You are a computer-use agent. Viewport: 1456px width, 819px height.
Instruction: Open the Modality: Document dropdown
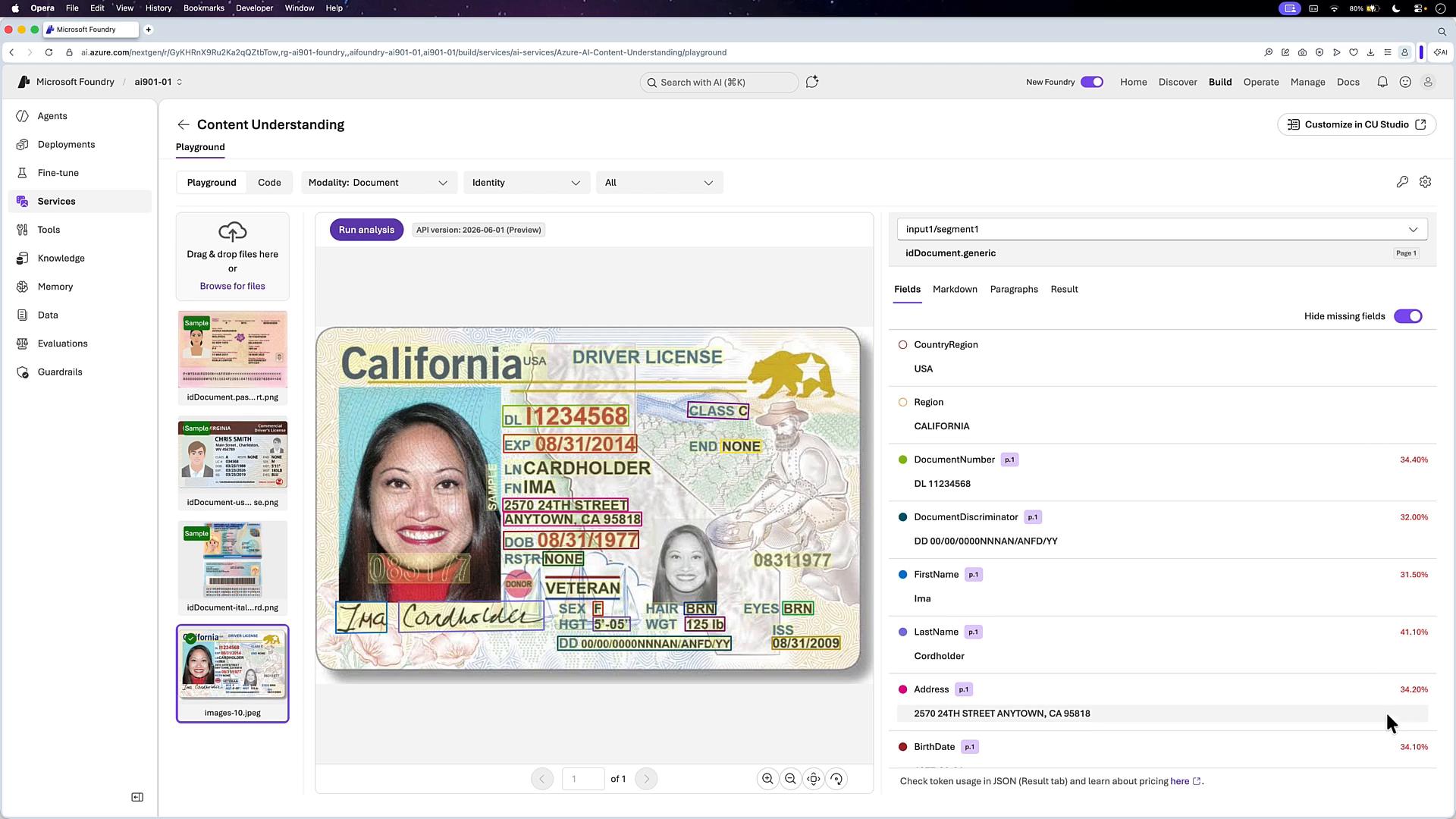378,183
